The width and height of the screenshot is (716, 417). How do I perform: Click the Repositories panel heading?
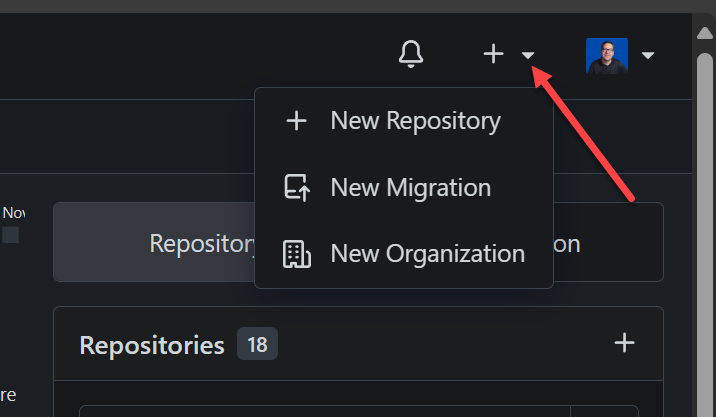pos(151,345)
